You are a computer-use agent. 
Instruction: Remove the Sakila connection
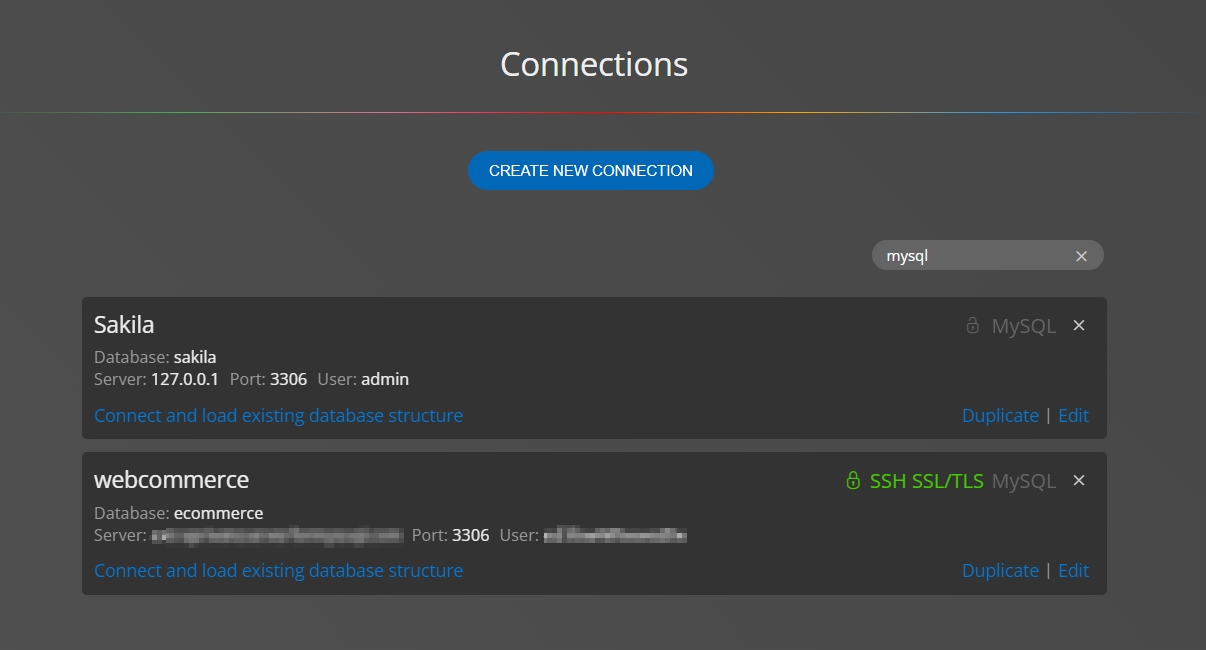click(1079, 325)
